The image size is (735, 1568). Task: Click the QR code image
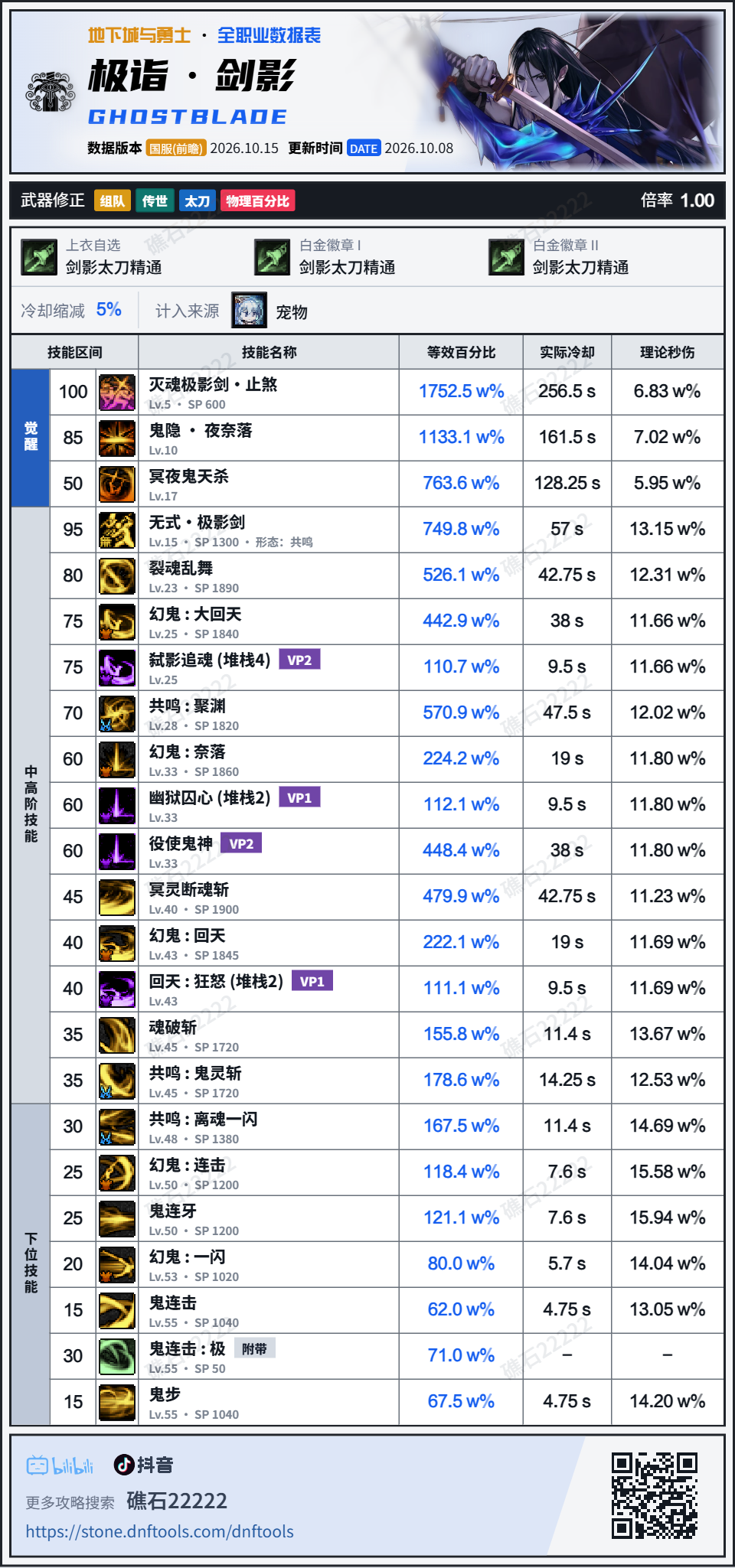point(655,1495)
